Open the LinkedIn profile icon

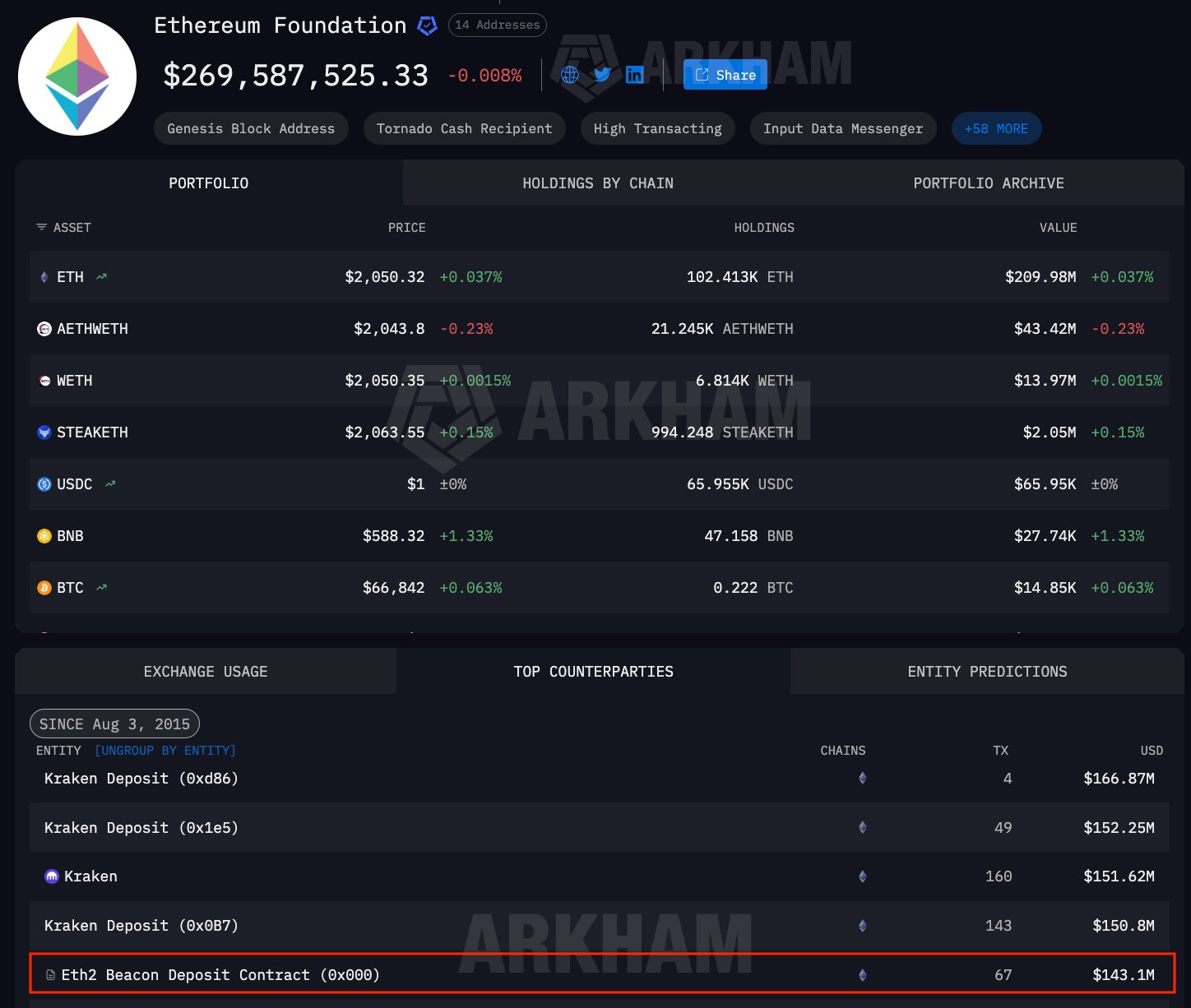(634, 75)
